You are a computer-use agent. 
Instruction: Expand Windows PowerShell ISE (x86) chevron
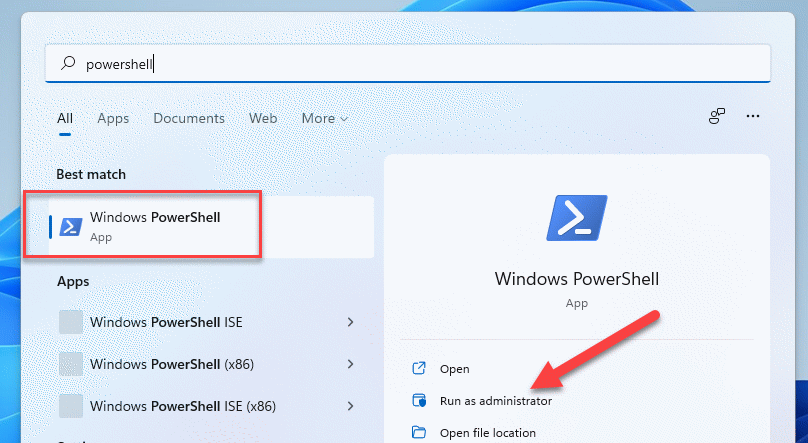[x=350, y=406]
